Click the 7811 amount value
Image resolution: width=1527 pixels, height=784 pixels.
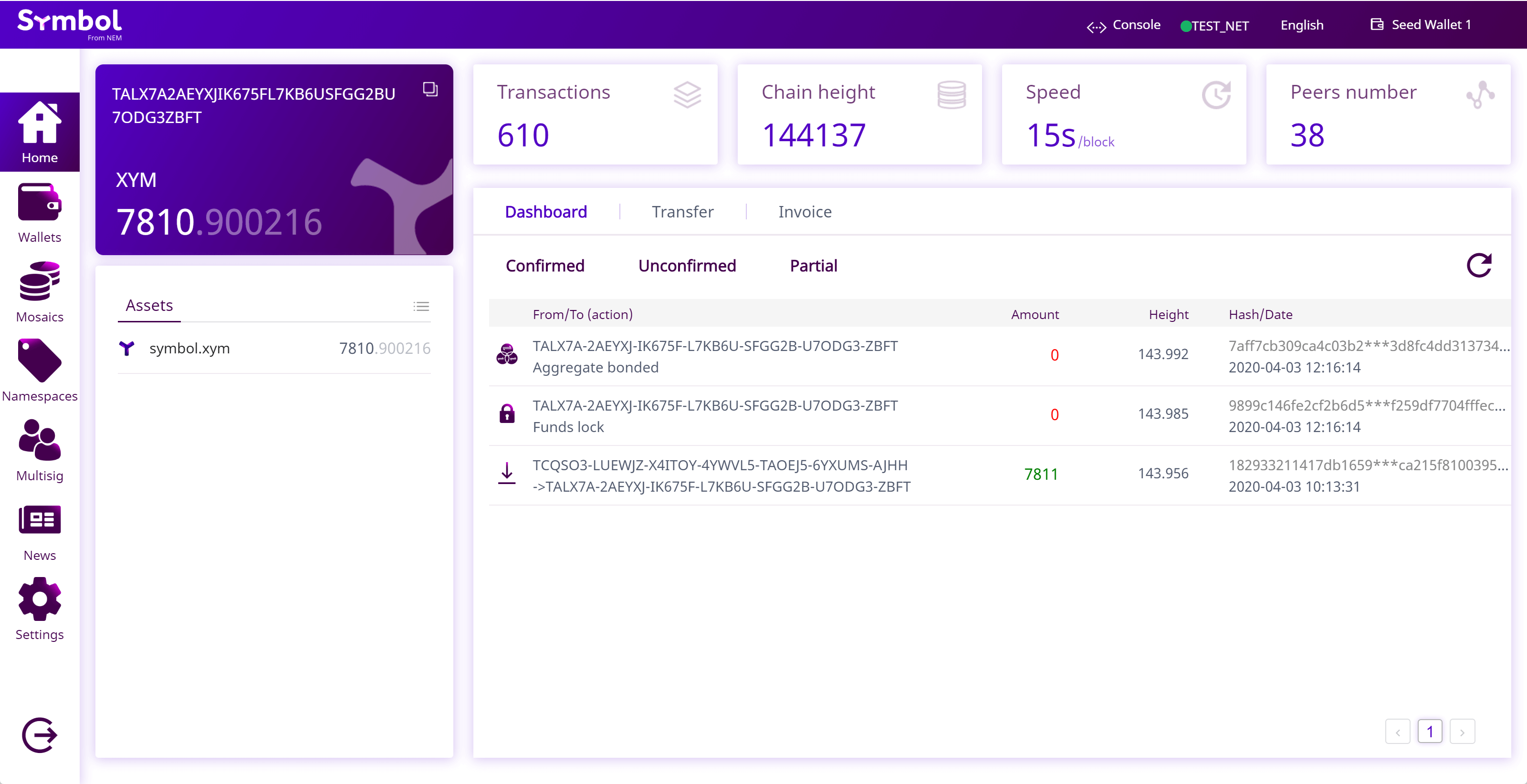[x=1041, y=474]
